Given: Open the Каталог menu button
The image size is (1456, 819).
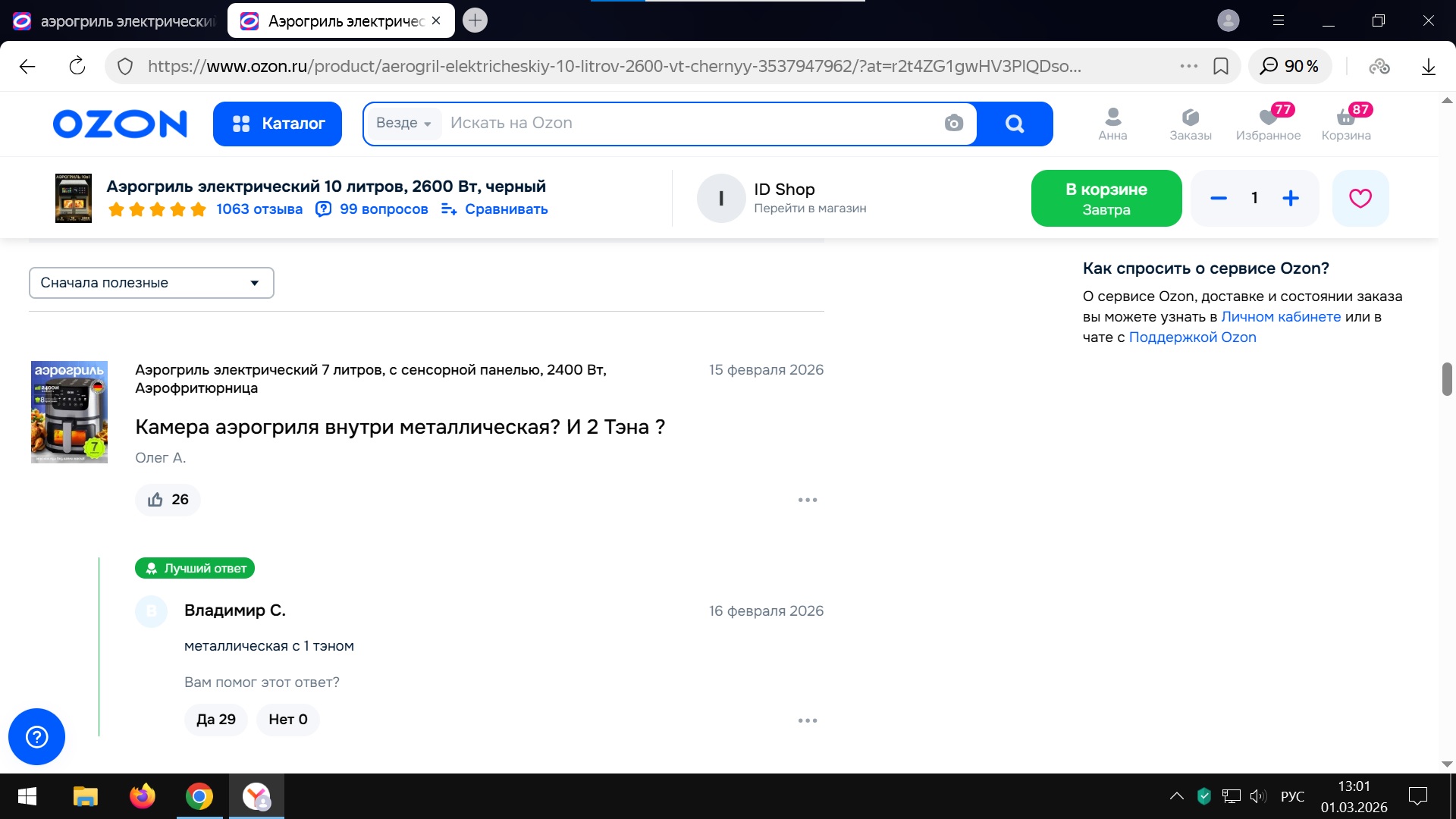Looking at the screenshot, I should point(278,124).
